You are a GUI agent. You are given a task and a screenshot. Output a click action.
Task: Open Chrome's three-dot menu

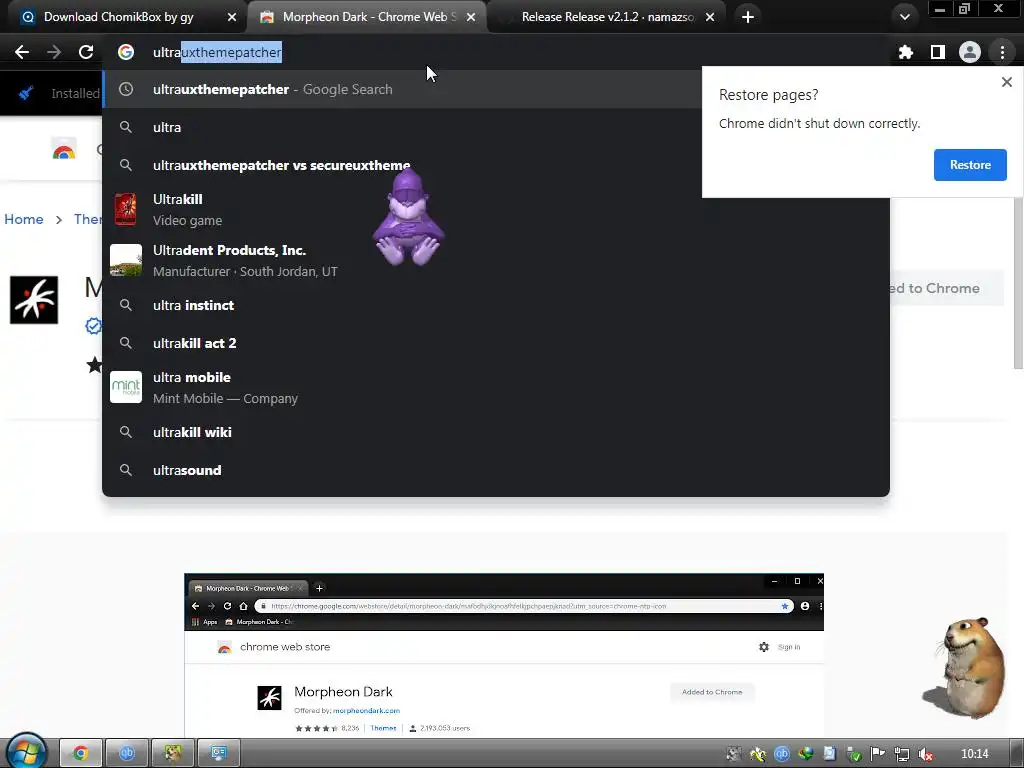(1002, 52)
